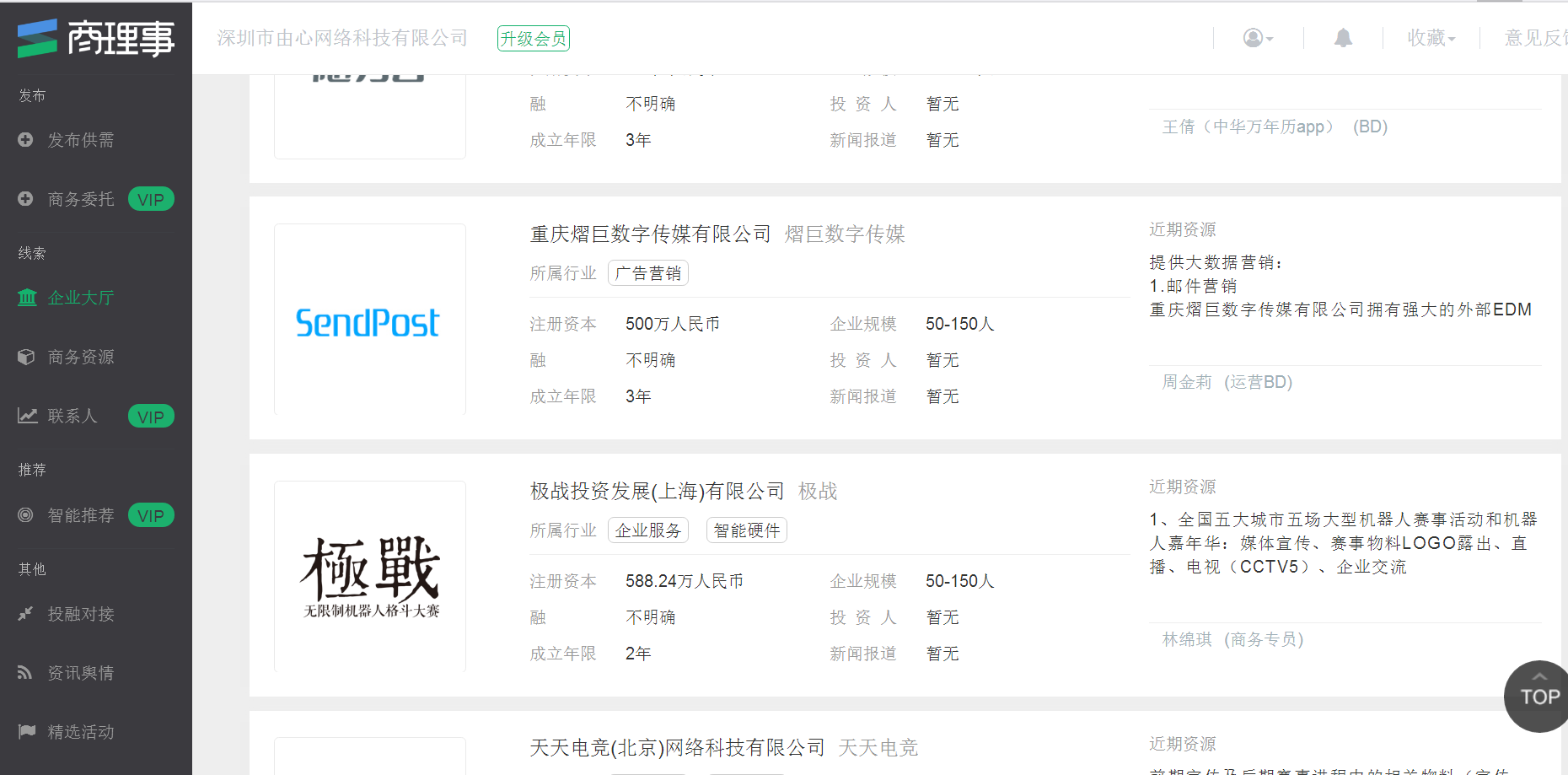1568x775 pixels.
Task: Go to 企业大厅 section
Action: pos(81,298)
